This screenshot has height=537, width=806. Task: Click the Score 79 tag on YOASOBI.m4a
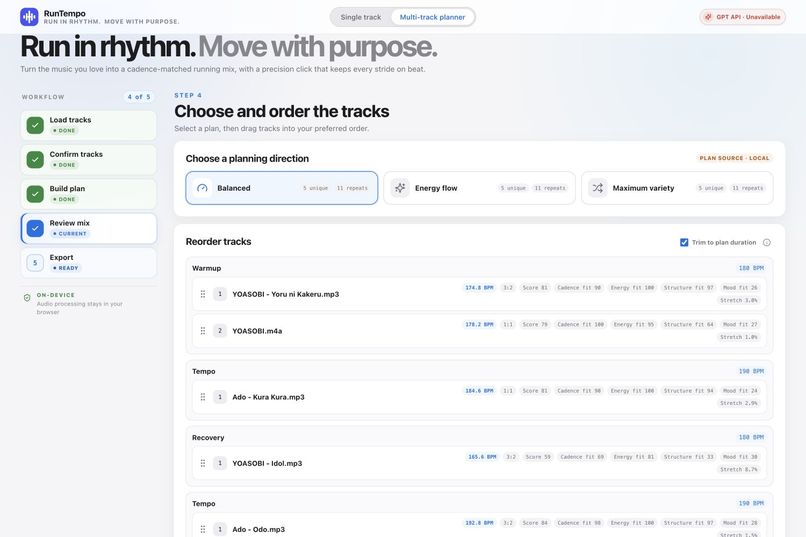tap(535, 325)
